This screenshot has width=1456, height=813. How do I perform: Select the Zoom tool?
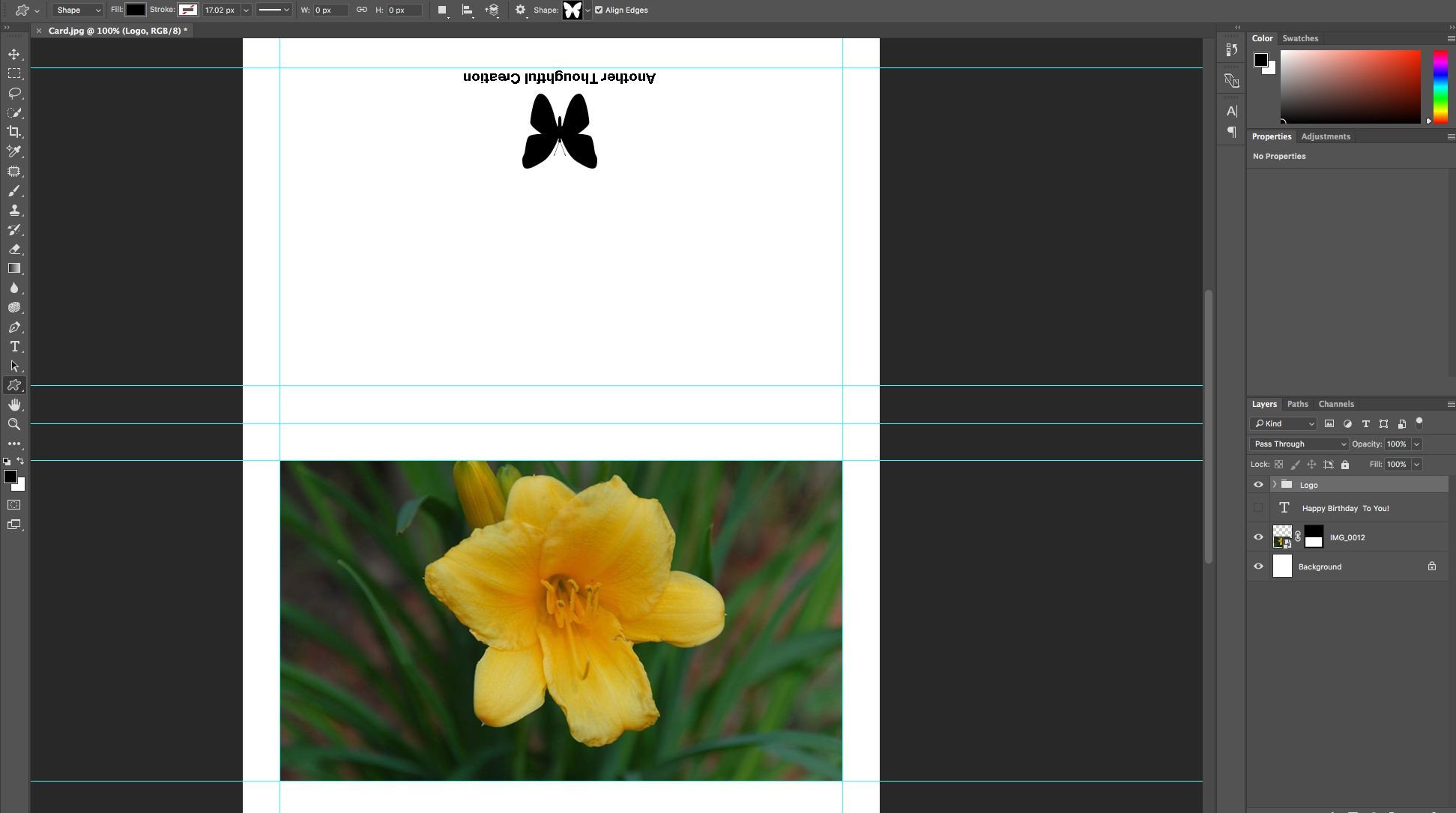pos(14,424)
